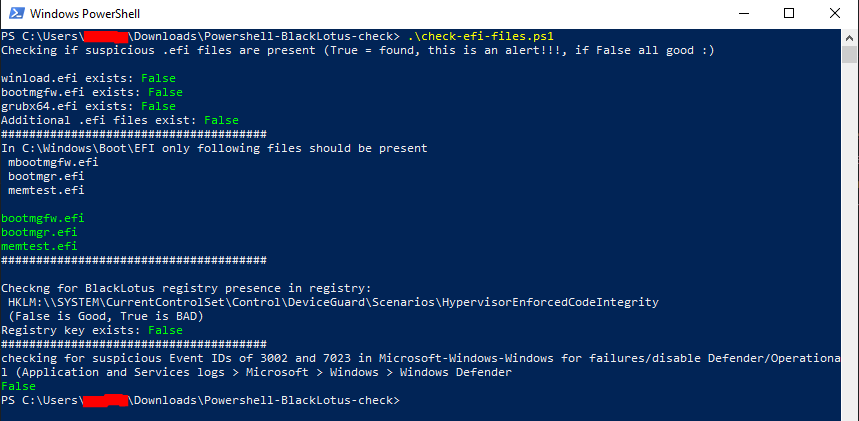Click 'grubx64.efi exists: False' line
The image size is (859, 421).
click(88, 106)
